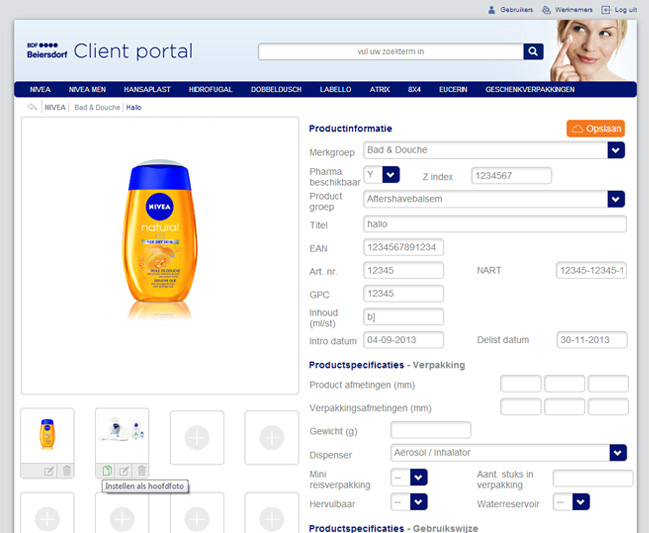Set second thumbnail as main photo icon
The height and width of the screenshot is (533, 649).
click(107, 471)
